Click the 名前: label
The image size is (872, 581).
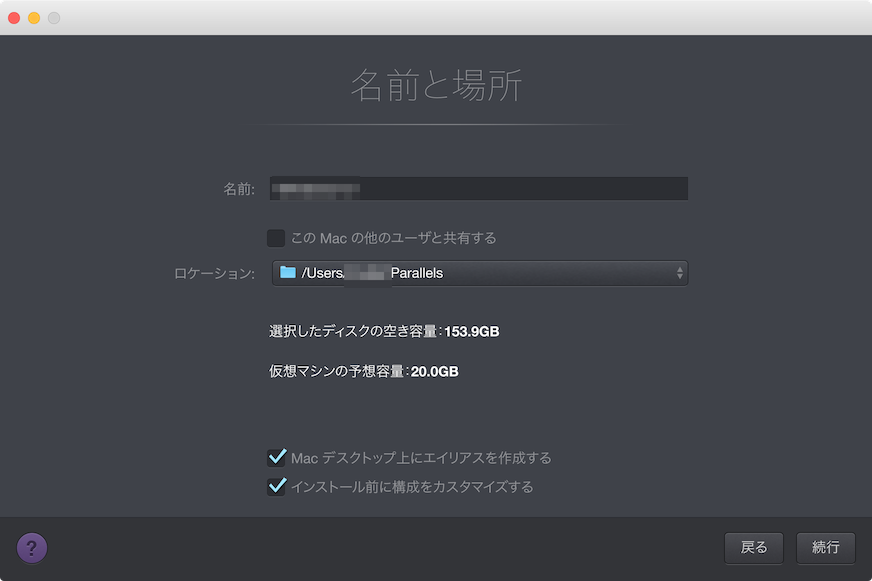(239, 189)
